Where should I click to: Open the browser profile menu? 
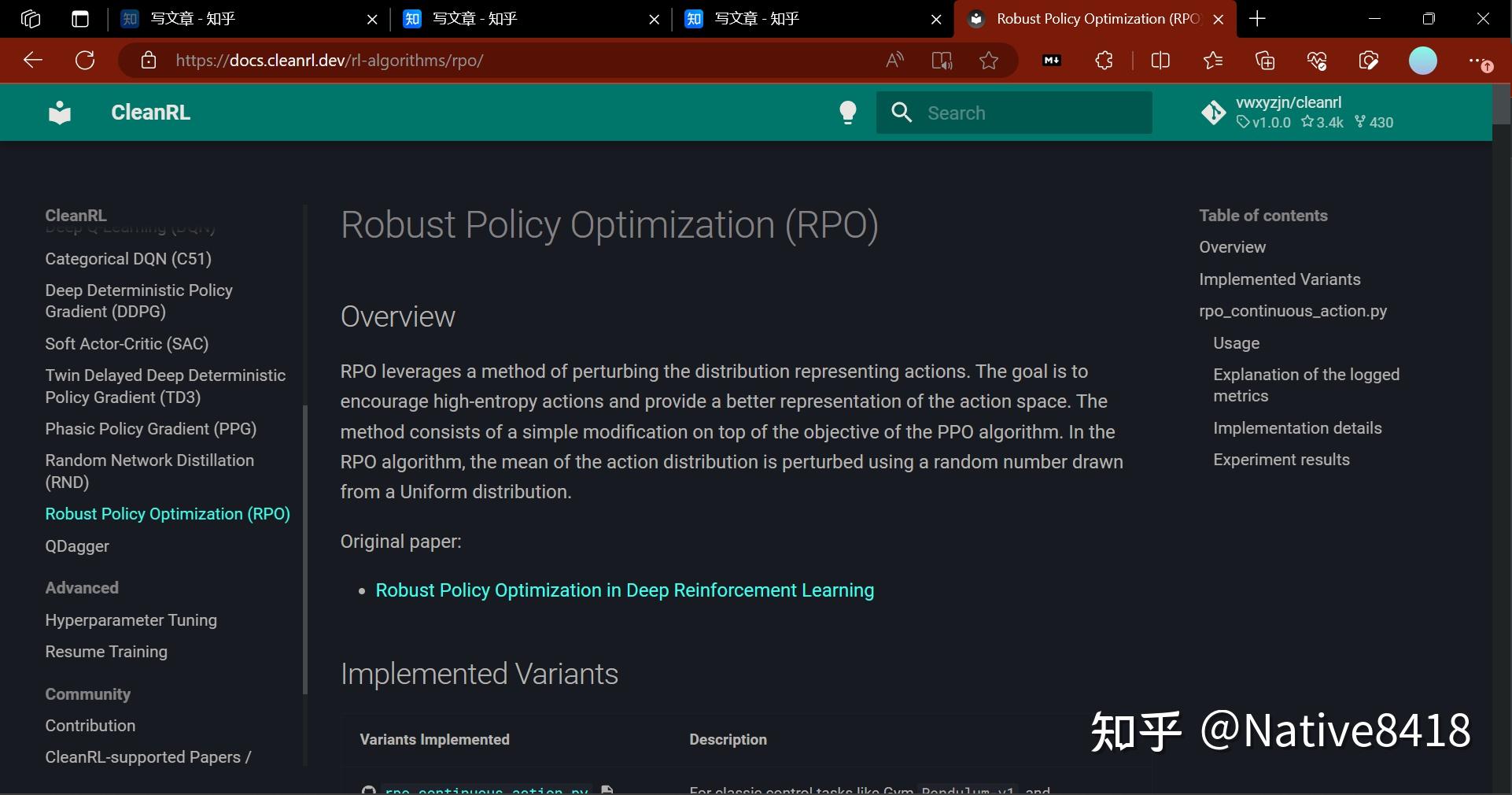coord(1423,61)
